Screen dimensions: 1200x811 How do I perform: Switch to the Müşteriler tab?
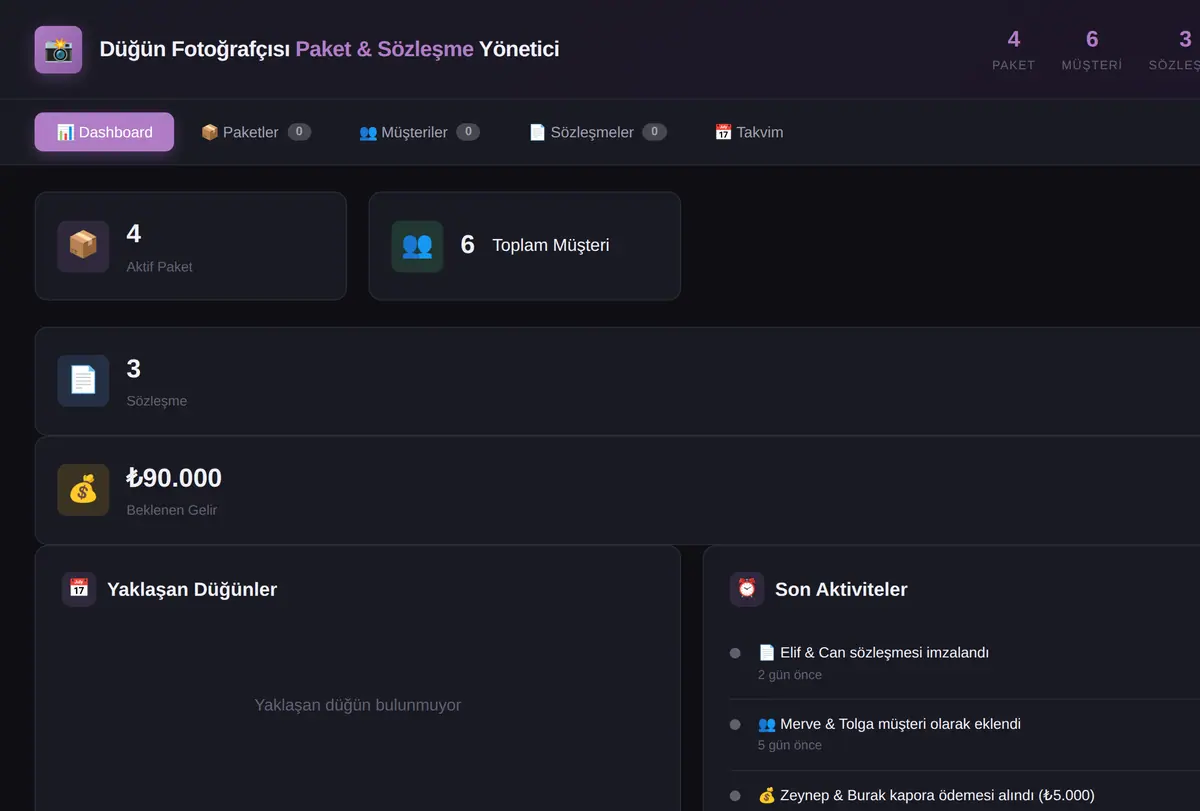(x=419, y=132)
